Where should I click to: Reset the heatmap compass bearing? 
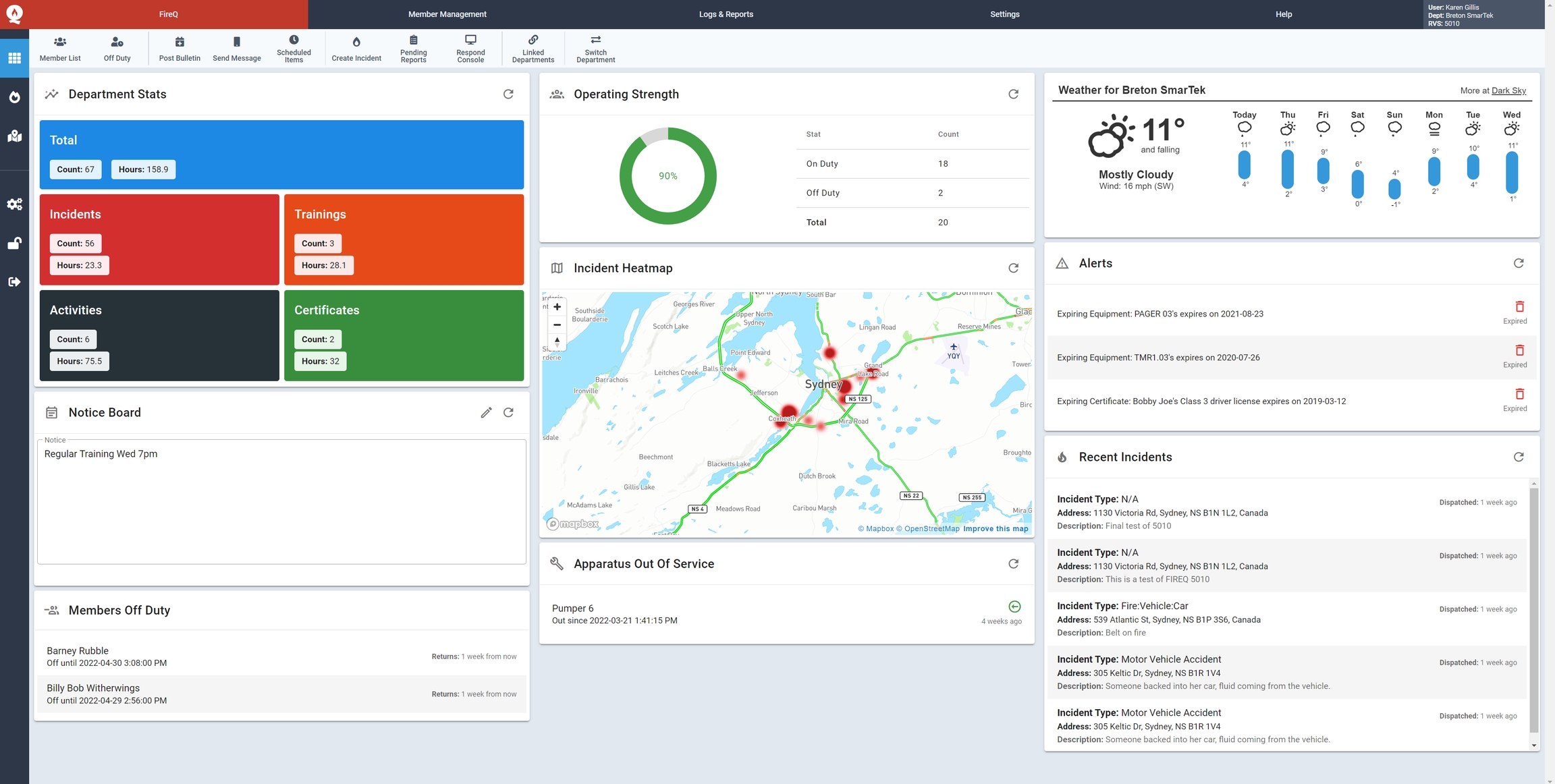557,342
